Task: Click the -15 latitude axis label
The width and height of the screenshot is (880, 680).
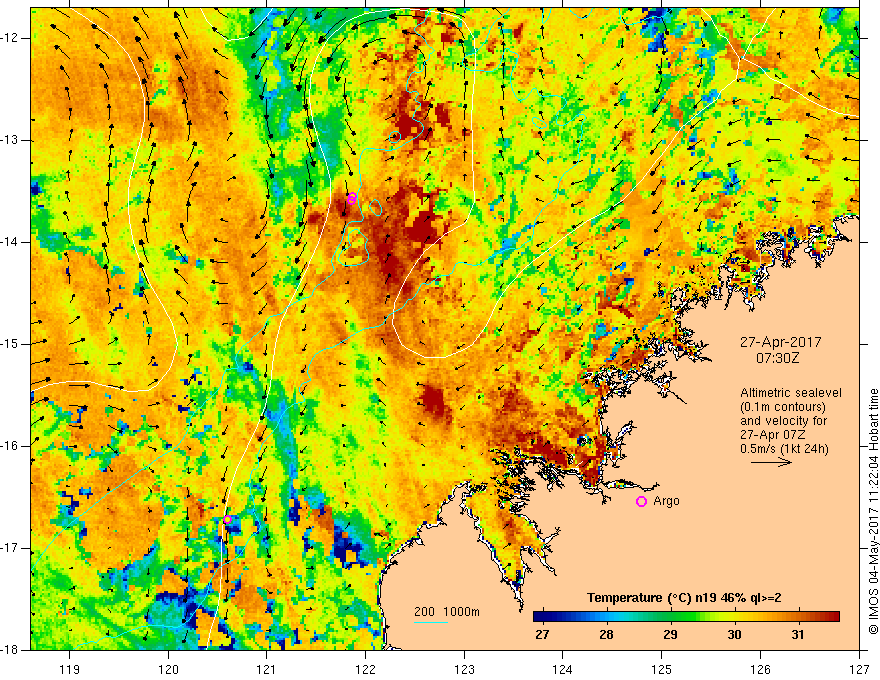Action: (x=10, y=344)
